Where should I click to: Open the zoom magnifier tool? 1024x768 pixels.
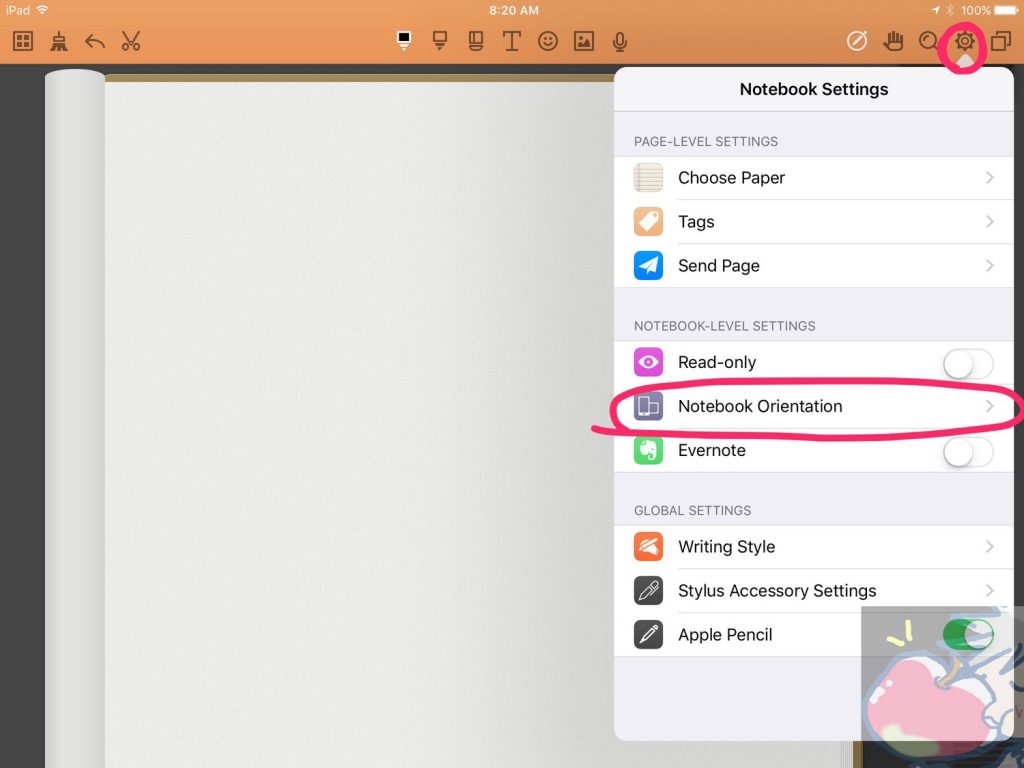point(926,41)
